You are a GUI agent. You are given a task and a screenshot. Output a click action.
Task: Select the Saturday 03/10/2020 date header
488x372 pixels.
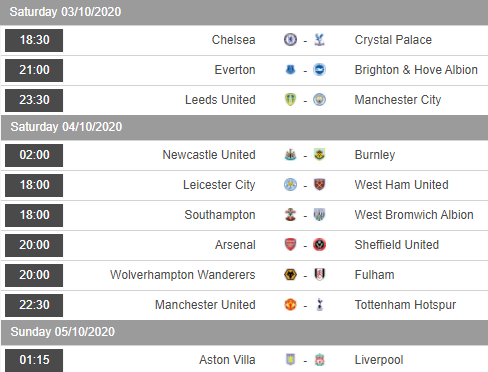(x=244, y=12)
